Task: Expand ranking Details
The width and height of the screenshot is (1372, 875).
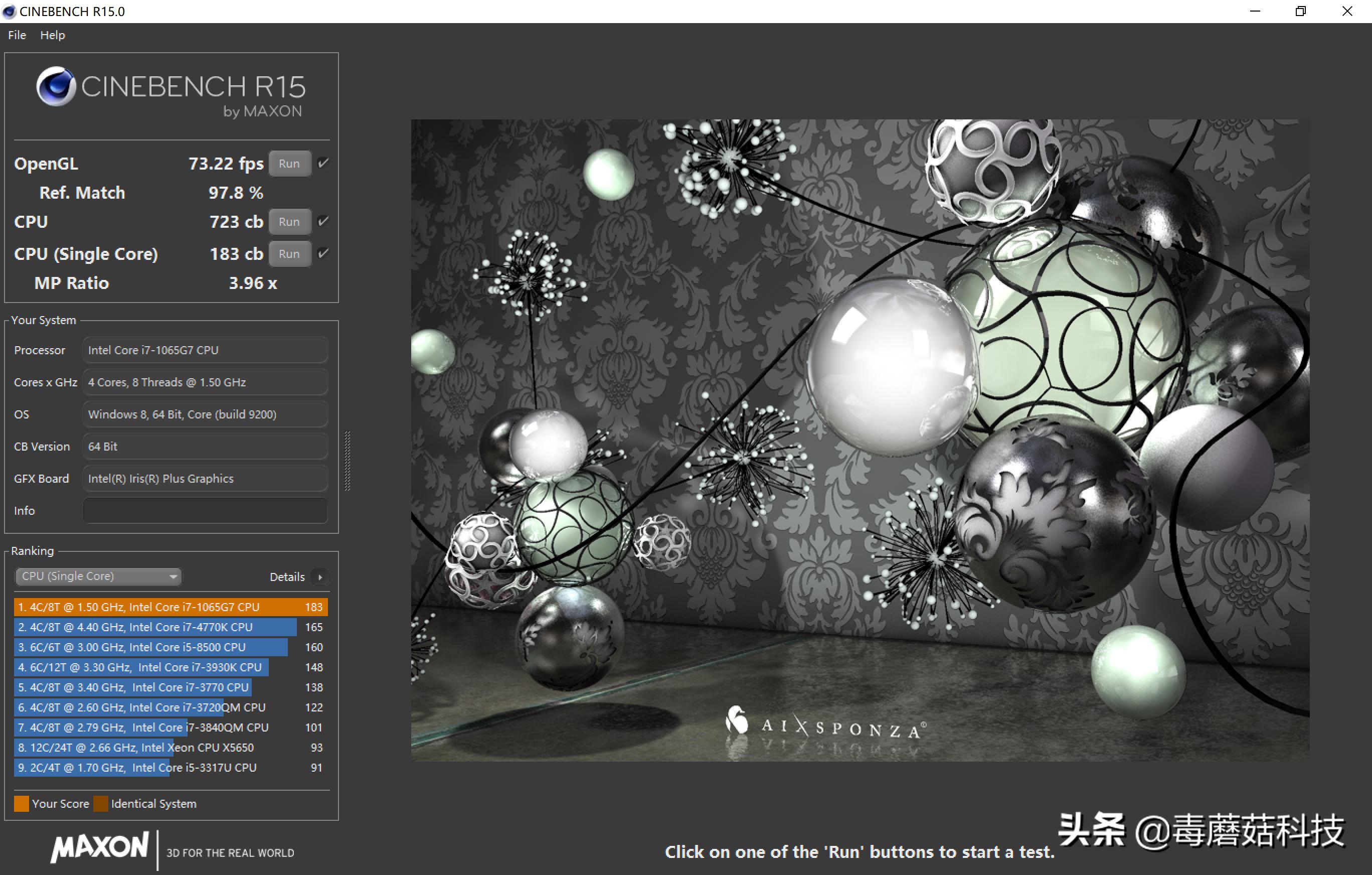Action: tap(287, 577)
